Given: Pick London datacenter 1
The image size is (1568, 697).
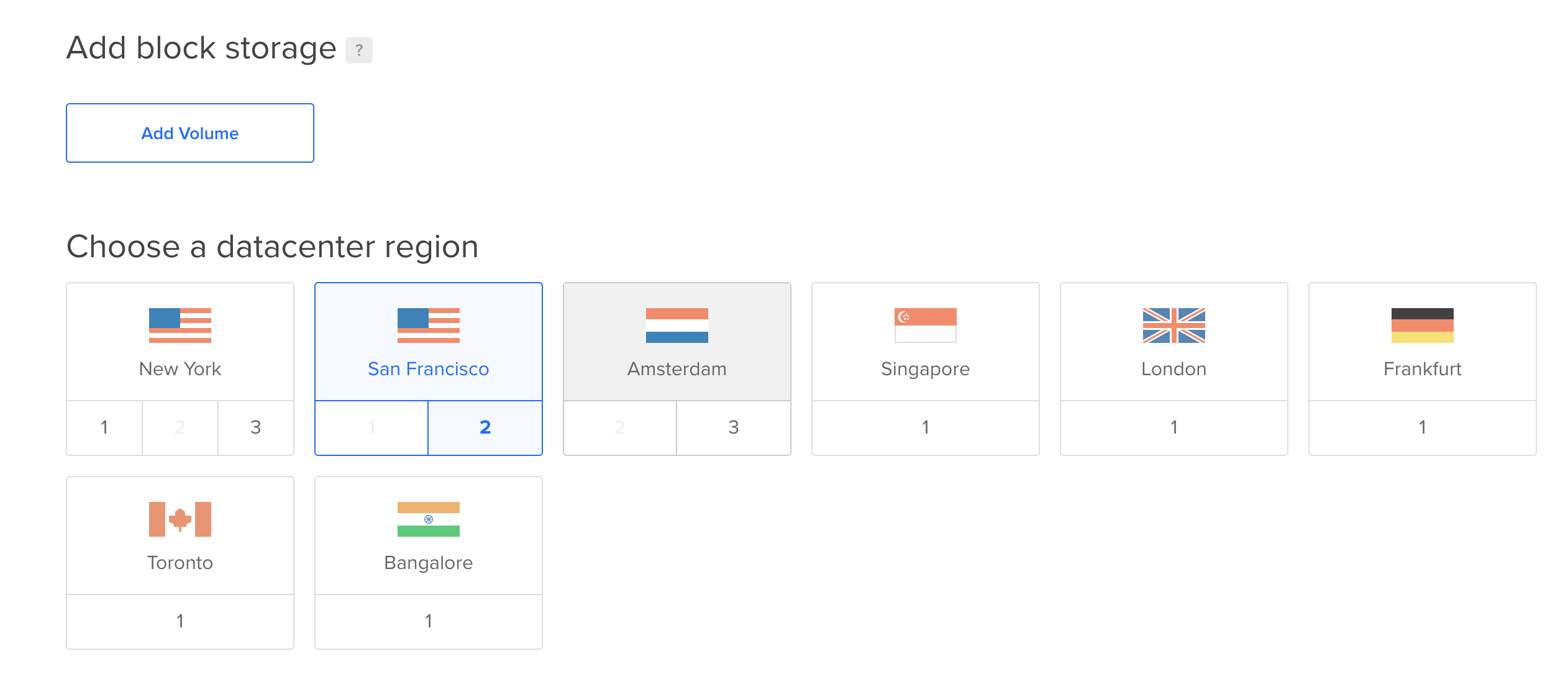Looking at the screenshot, I should coord(1174,427).
